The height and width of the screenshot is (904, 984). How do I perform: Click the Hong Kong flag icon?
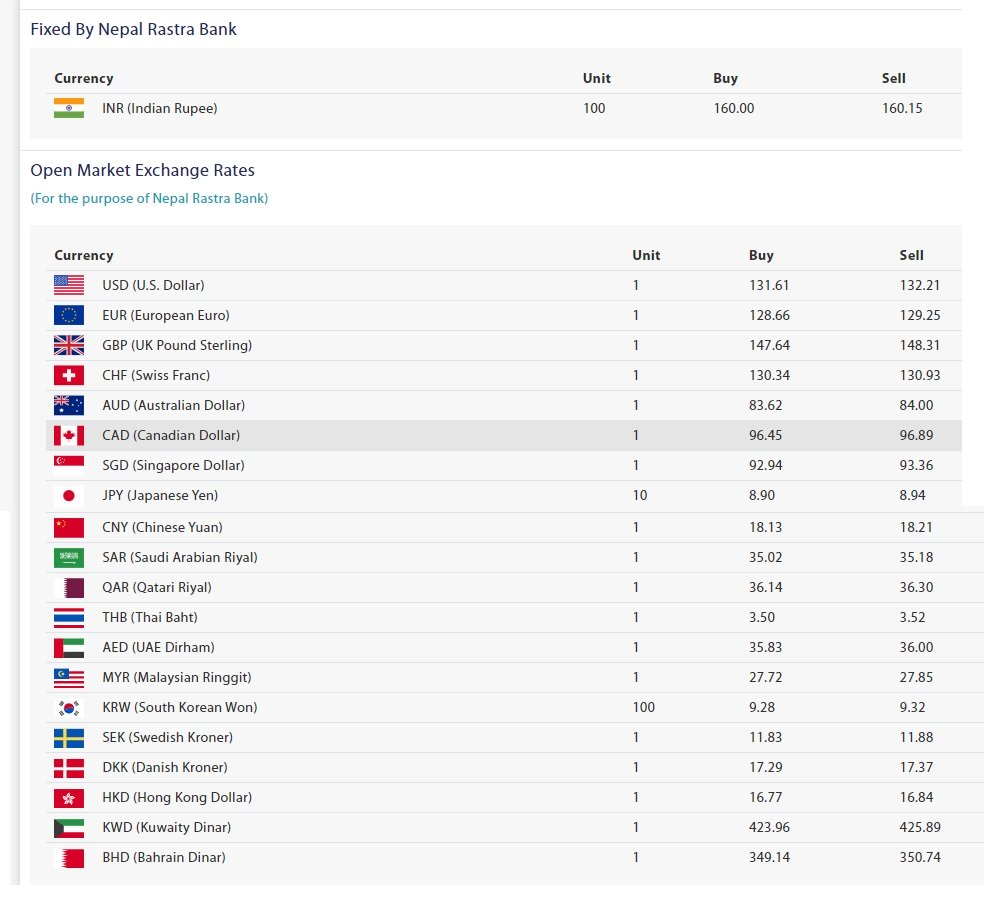69,798
